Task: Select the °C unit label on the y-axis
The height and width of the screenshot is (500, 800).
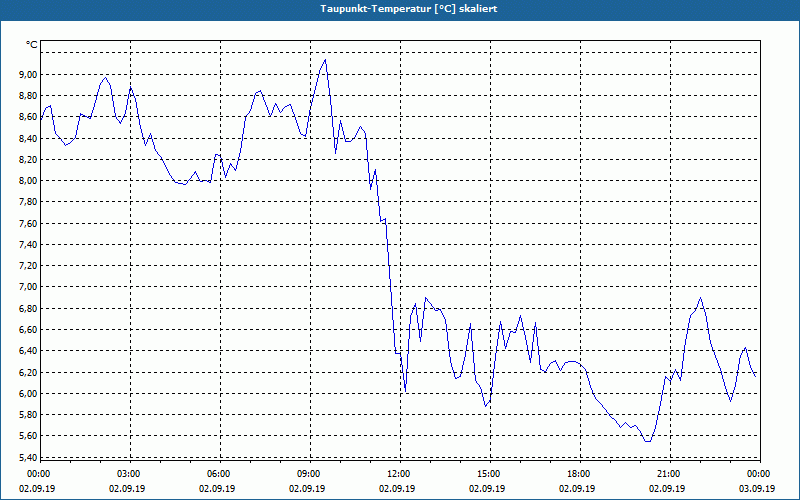Action: click(31, 45)
